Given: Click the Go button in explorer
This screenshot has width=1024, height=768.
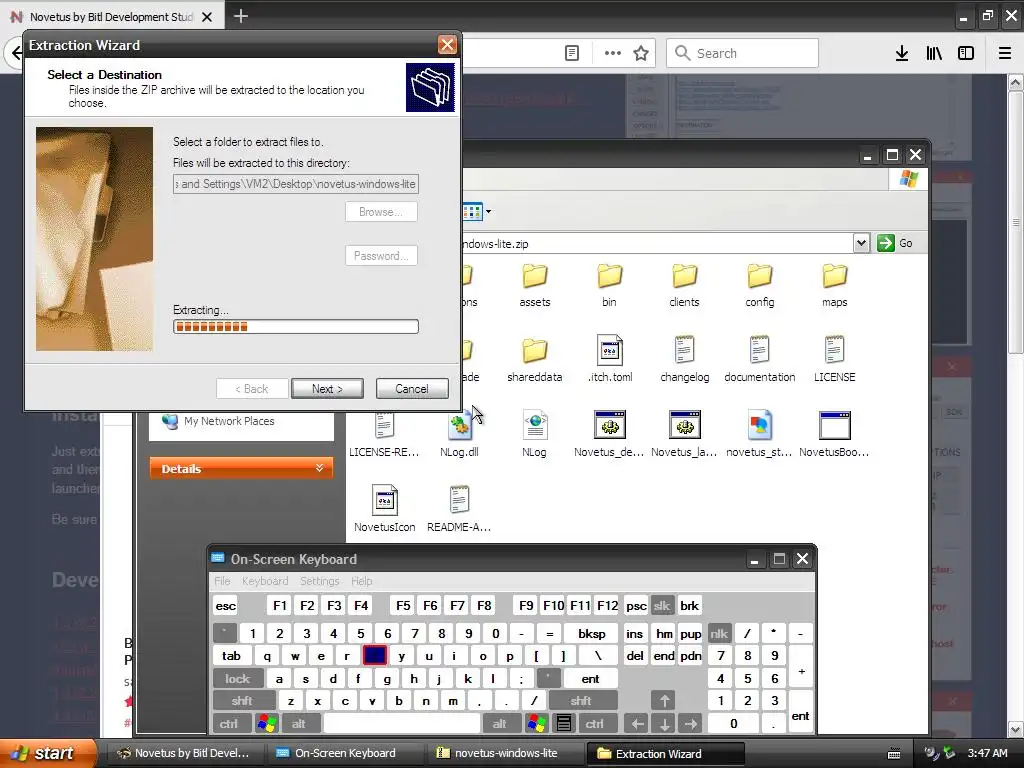Looking at the screenshot, I should pyautogui.click(x=896, y=243).
